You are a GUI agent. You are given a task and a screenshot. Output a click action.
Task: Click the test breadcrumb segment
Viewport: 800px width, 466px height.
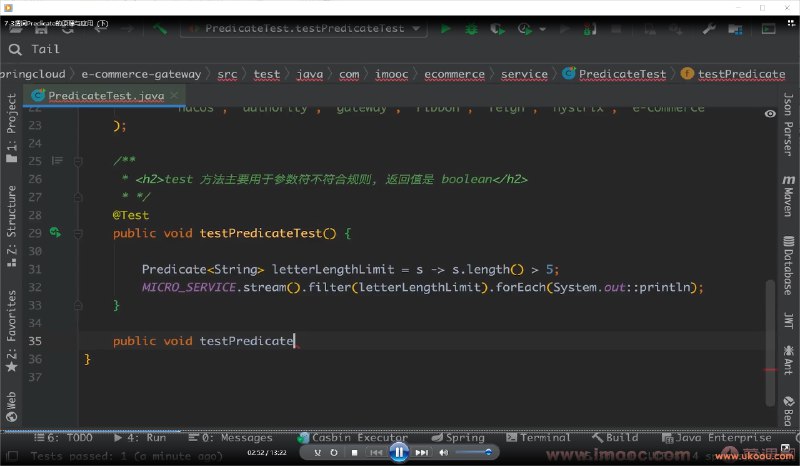pyautogui.click(x=267, y=74)
